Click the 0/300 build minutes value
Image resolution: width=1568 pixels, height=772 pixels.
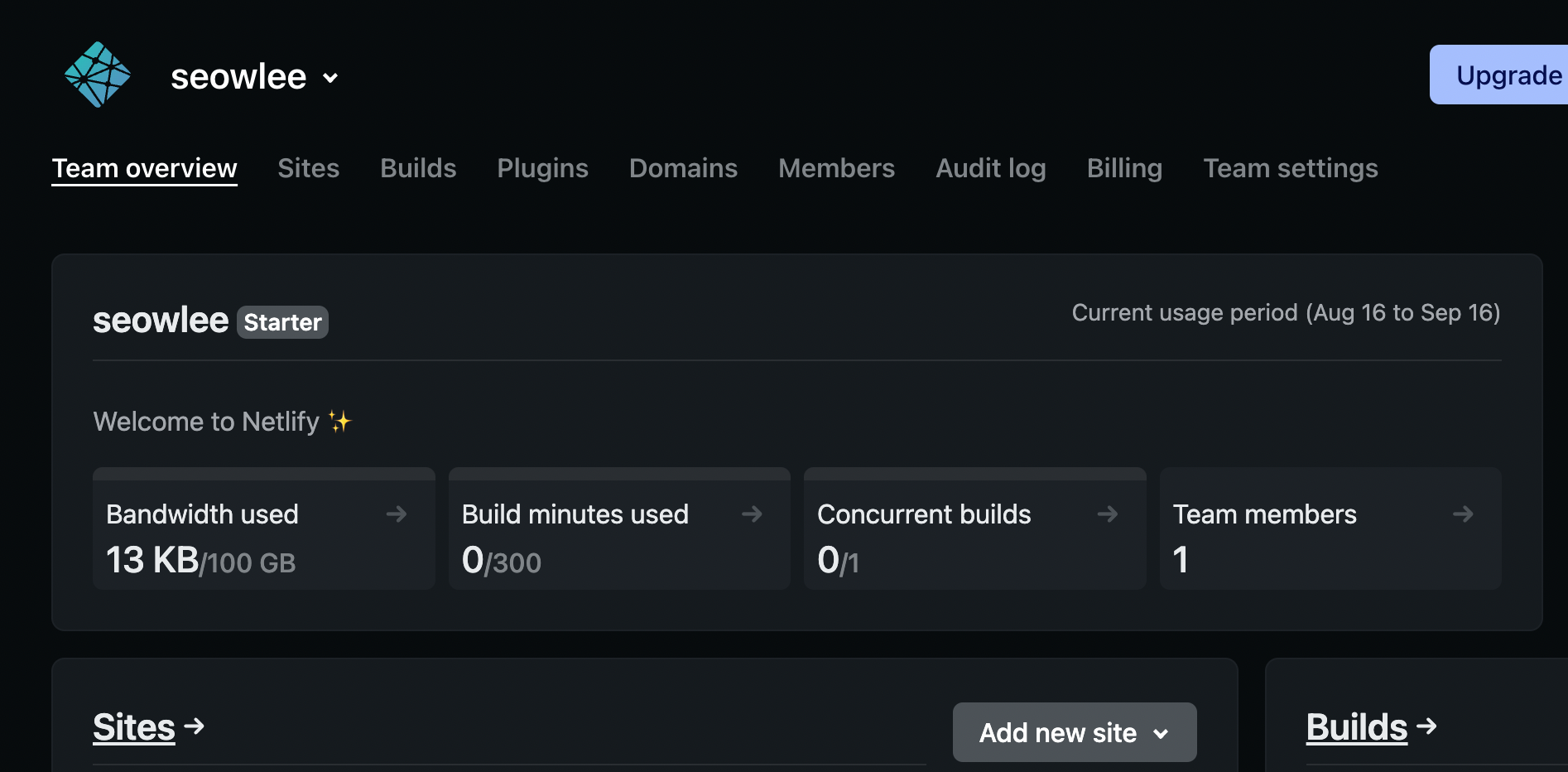(501, 561)
